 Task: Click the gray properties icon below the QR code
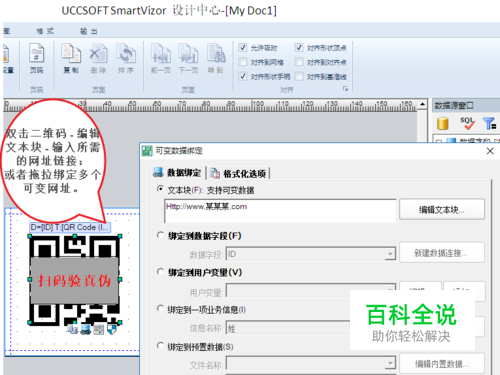pyautogui.click(x=99, y=330)
